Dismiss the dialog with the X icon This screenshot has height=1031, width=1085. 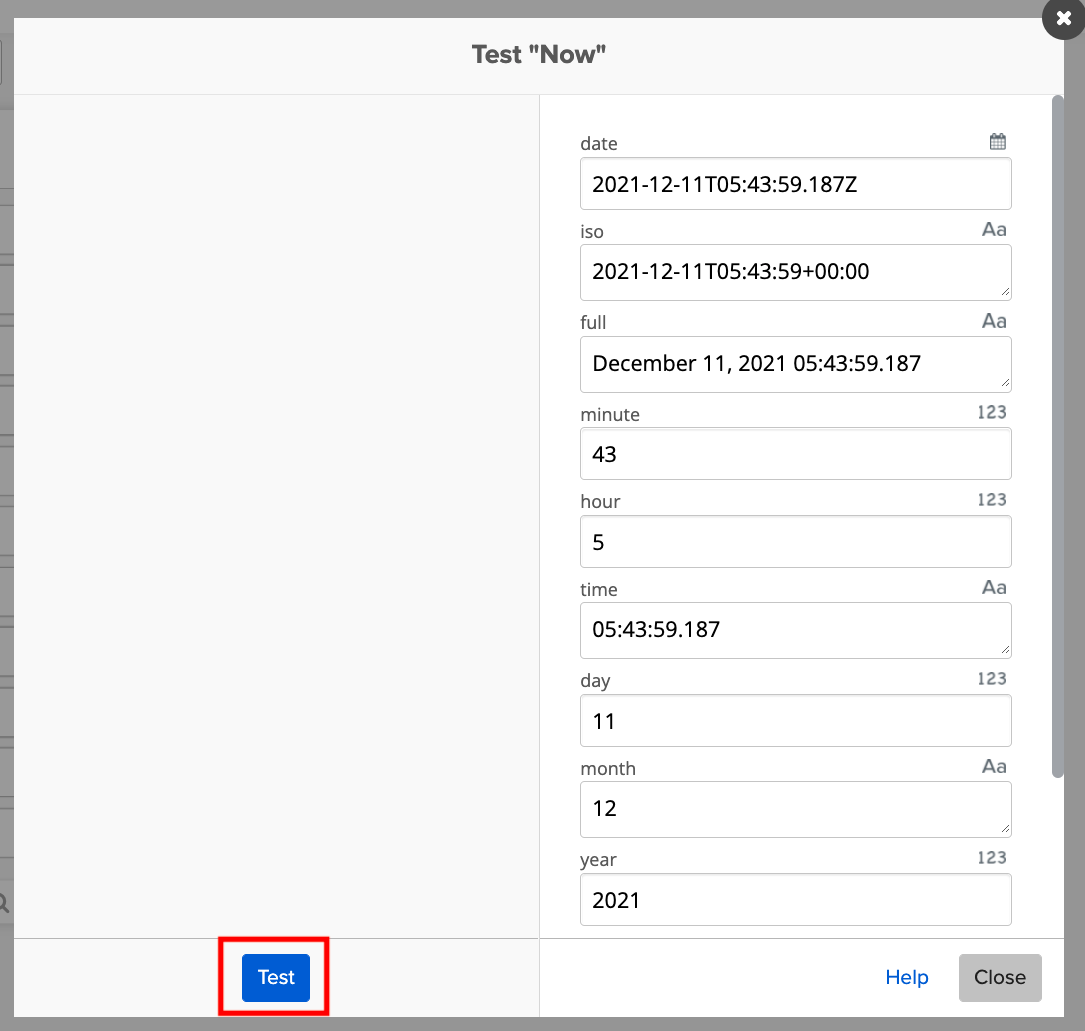coord(1063,19)
